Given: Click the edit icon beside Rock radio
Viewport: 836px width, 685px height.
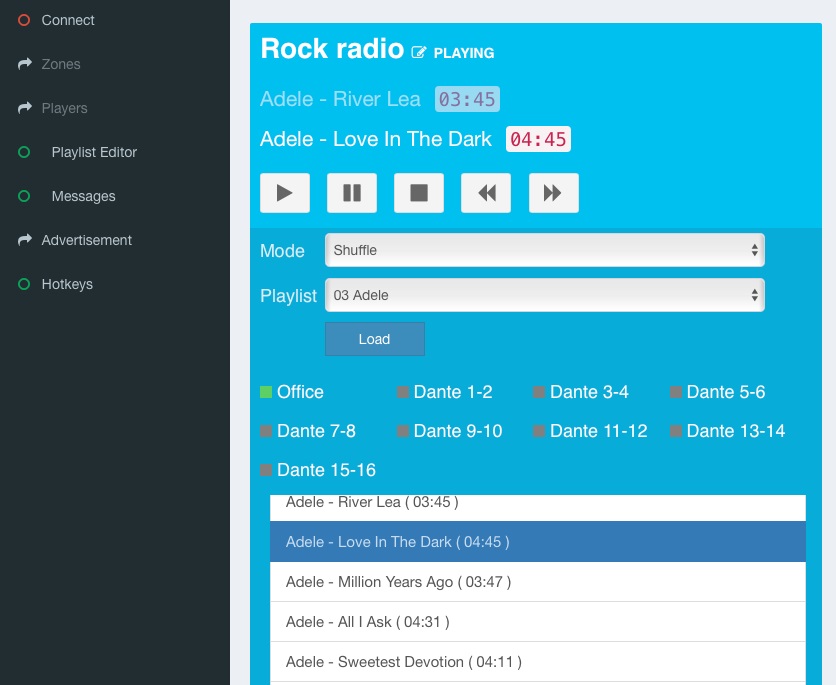Looking at the screenshot, I should click(418, 52).
